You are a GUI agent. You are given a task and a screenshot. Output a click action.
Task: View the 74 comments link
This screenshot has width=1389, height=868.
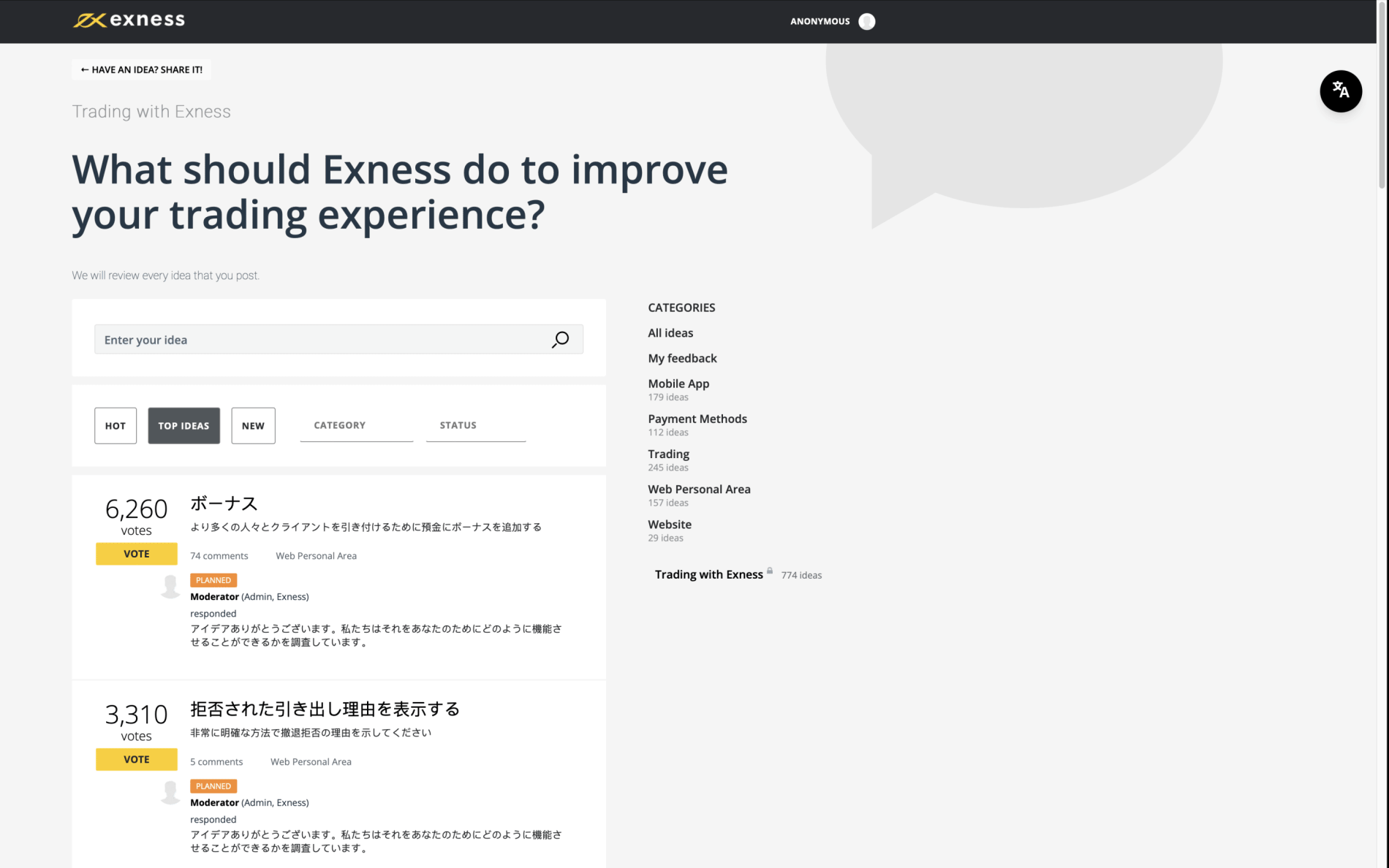tap(219, 556)
